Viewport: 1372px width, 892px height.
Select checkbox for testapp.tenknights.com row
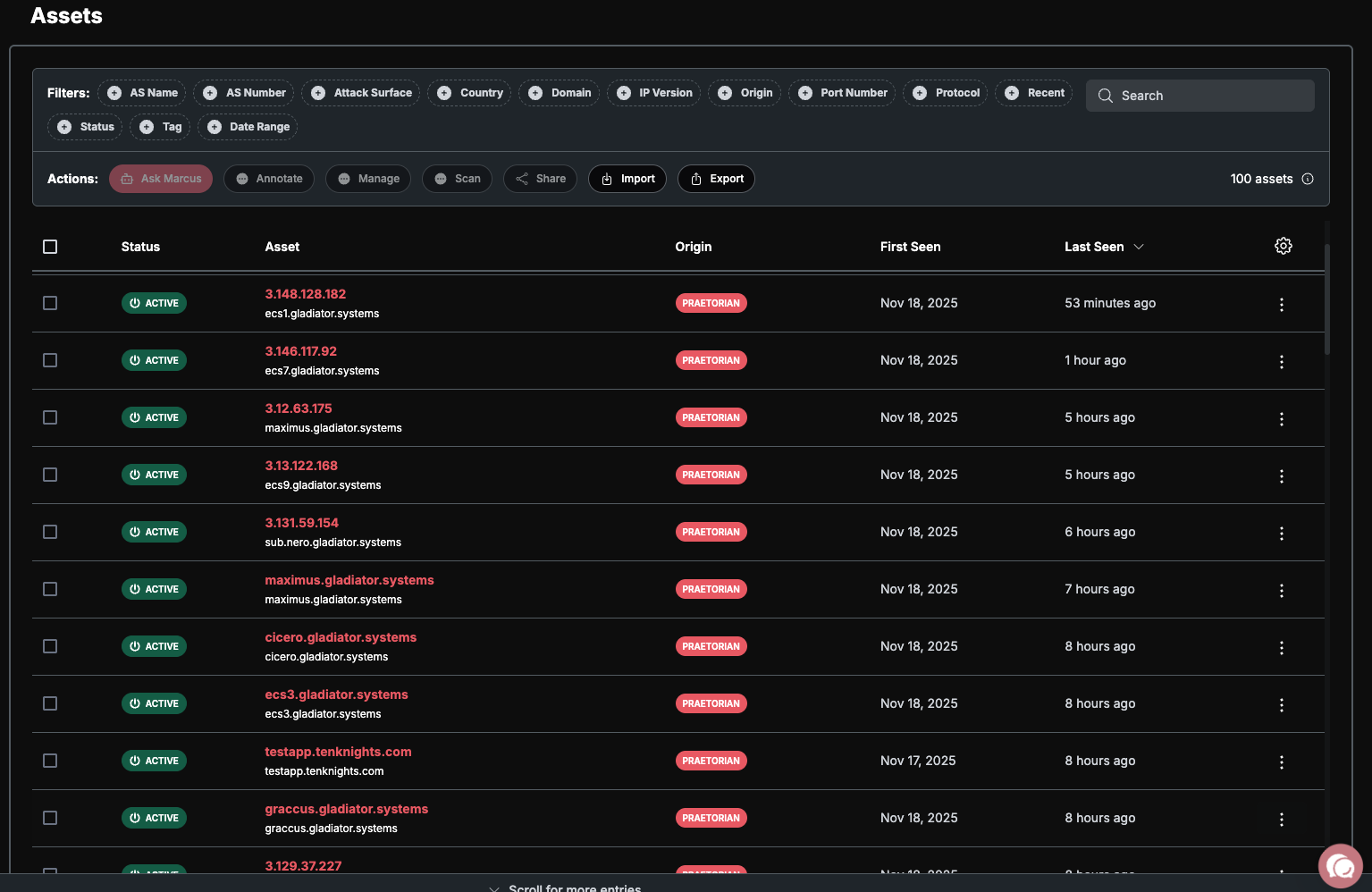[50, 761]
